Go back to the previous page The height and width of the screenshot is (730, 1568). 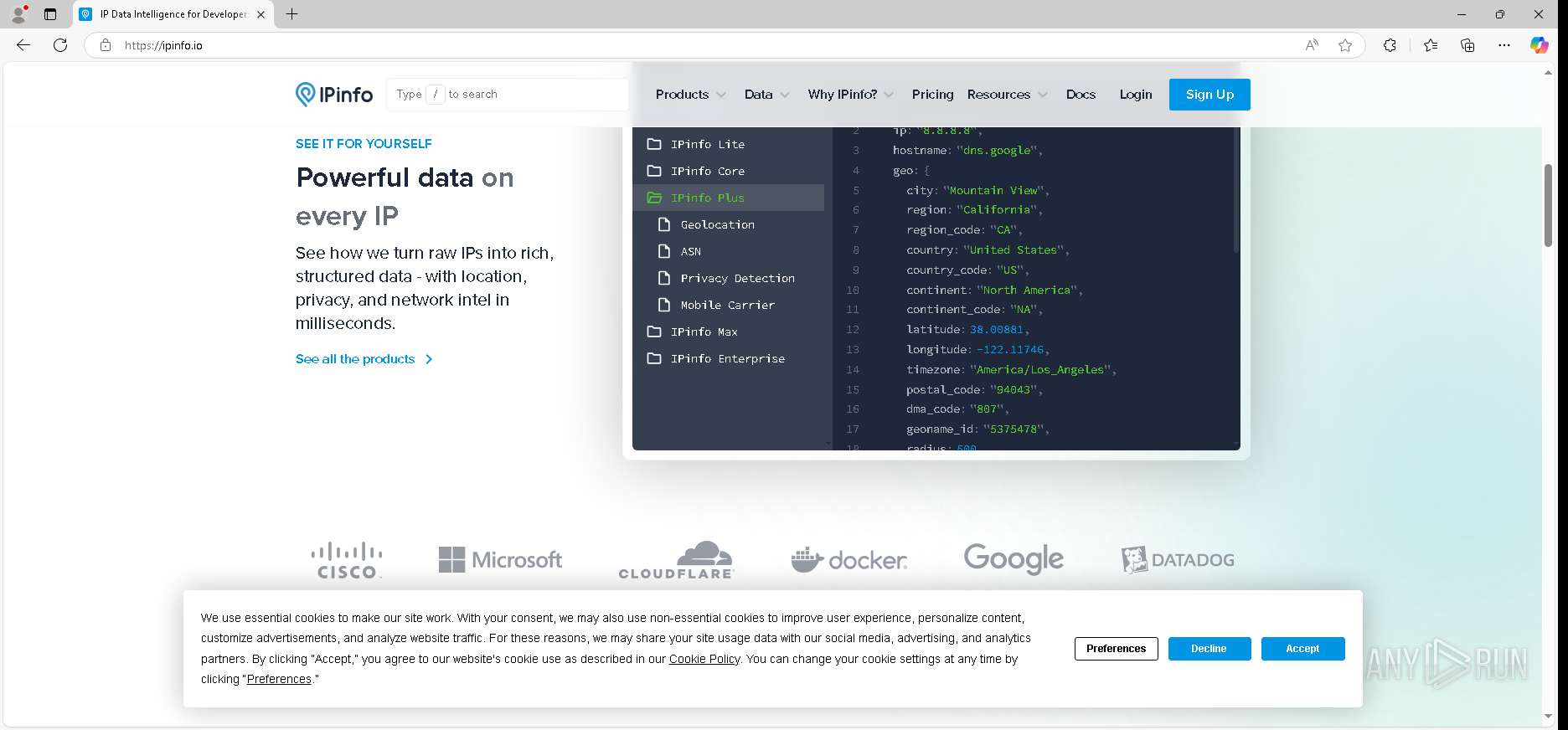coord(23,45)
